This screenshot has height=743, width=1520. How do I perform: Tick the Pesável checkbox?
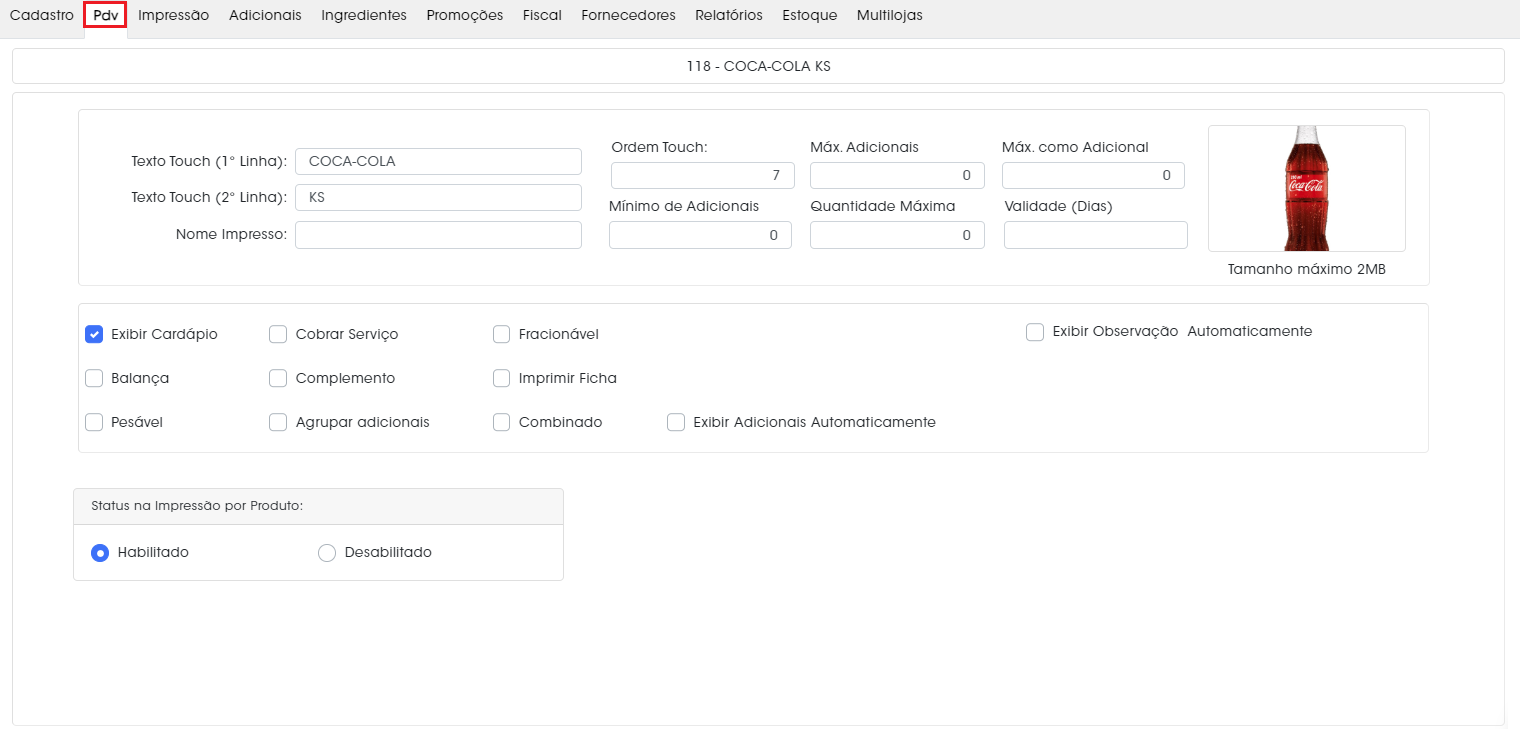94,422
